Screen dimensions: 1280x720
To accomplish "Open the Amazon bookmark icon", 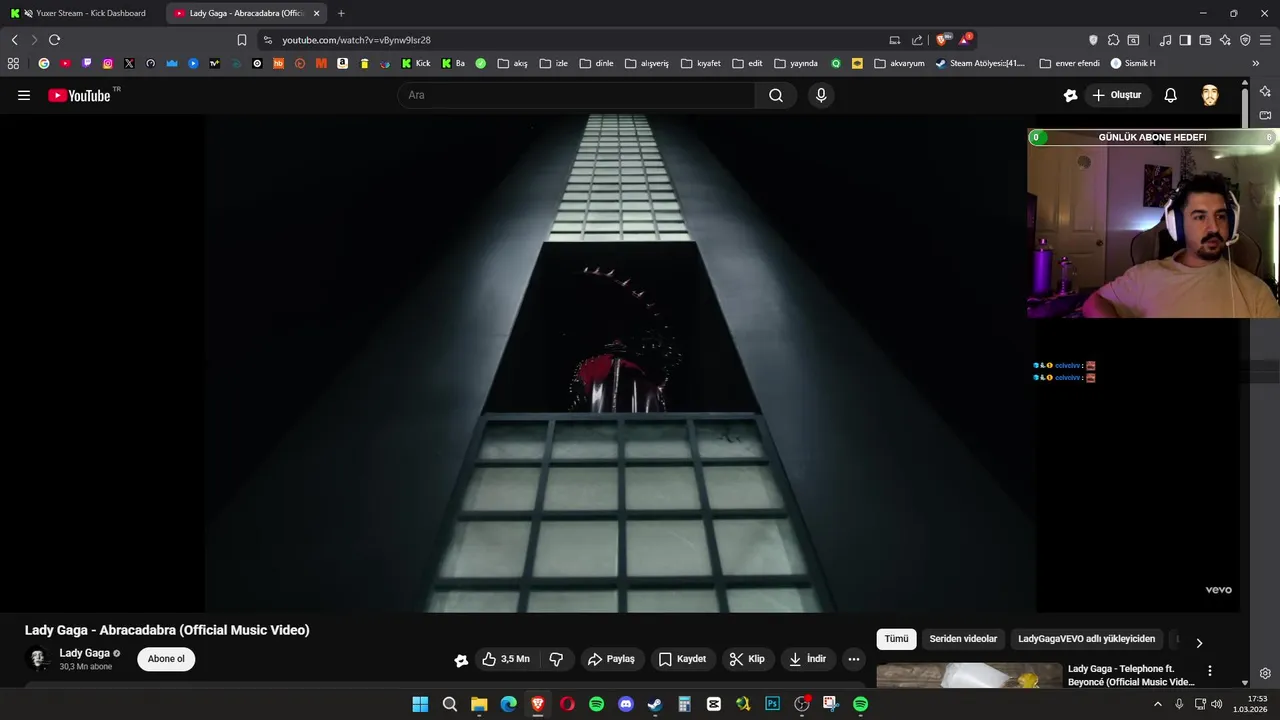I will 343,63.
